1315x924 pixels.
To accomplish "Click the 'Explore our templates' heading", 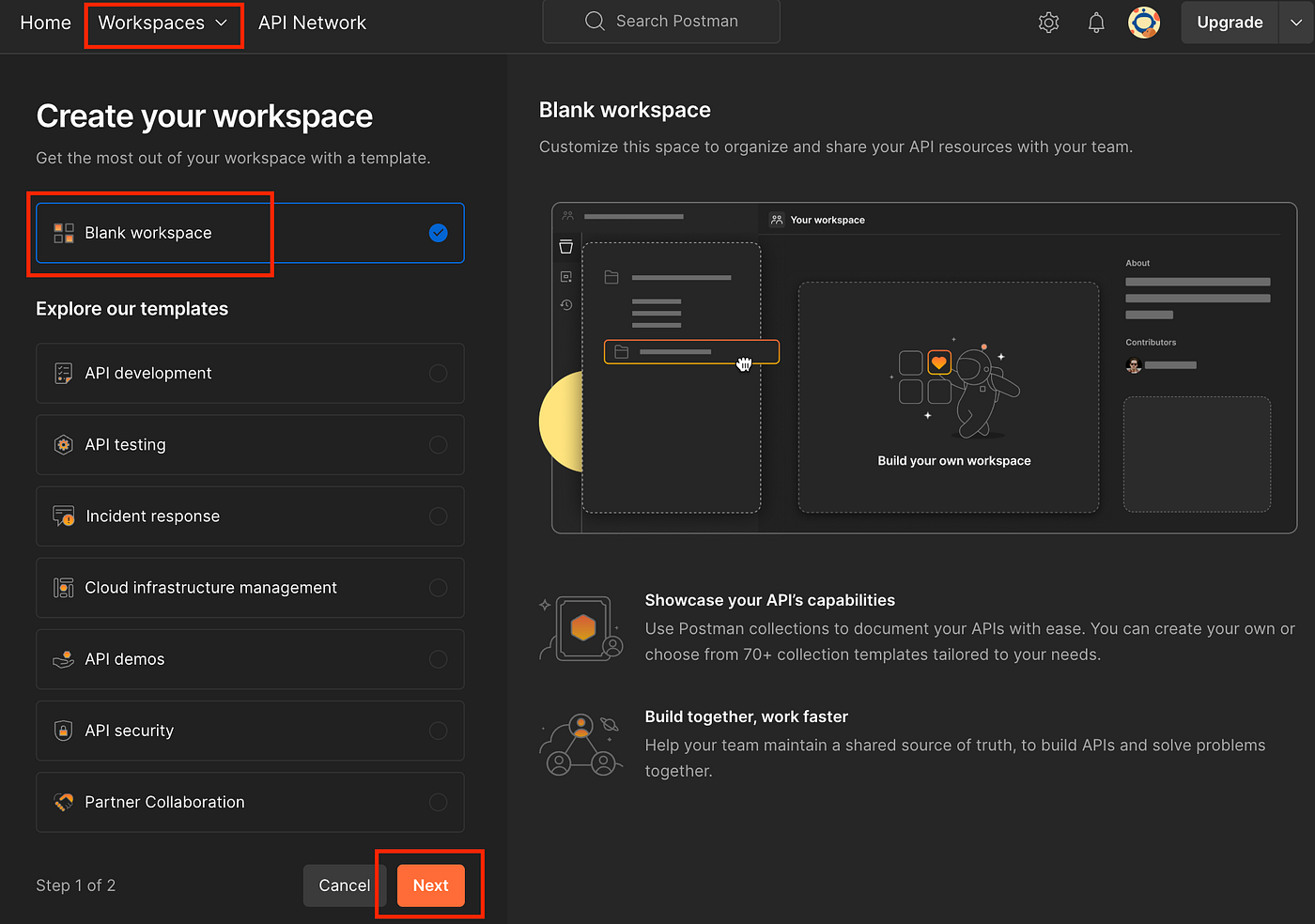I will coord(132,309).
